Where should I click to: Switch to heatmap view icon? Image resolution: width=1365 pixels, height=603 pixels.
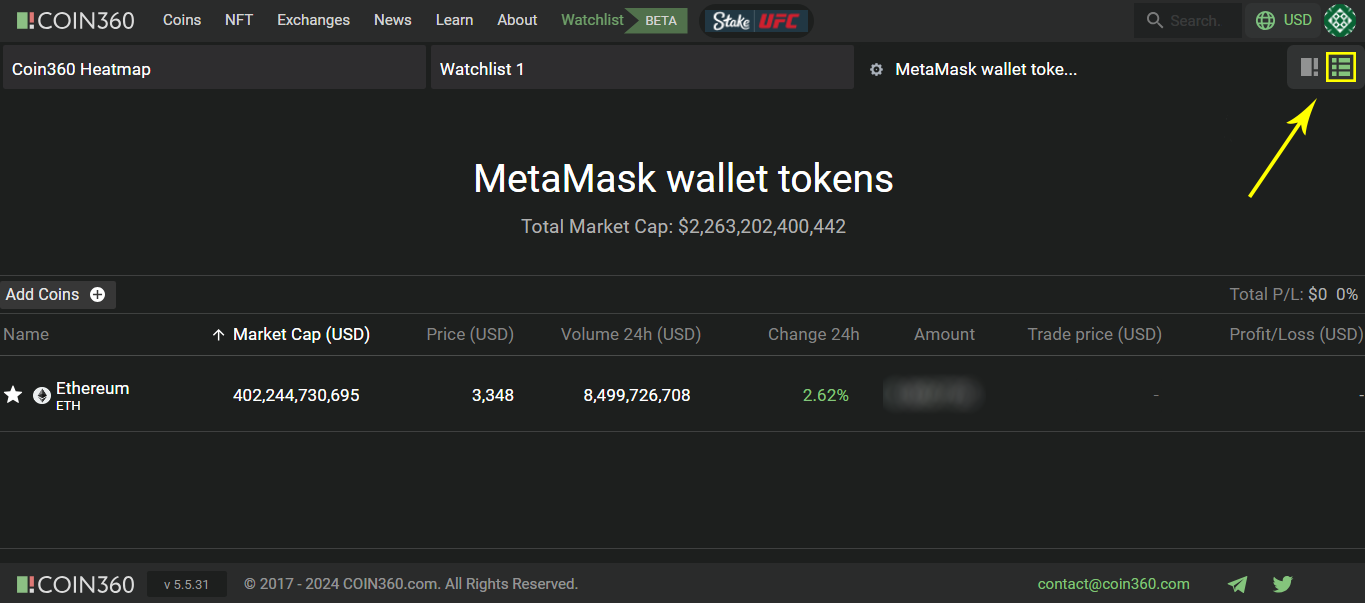tap(1309, 67)
